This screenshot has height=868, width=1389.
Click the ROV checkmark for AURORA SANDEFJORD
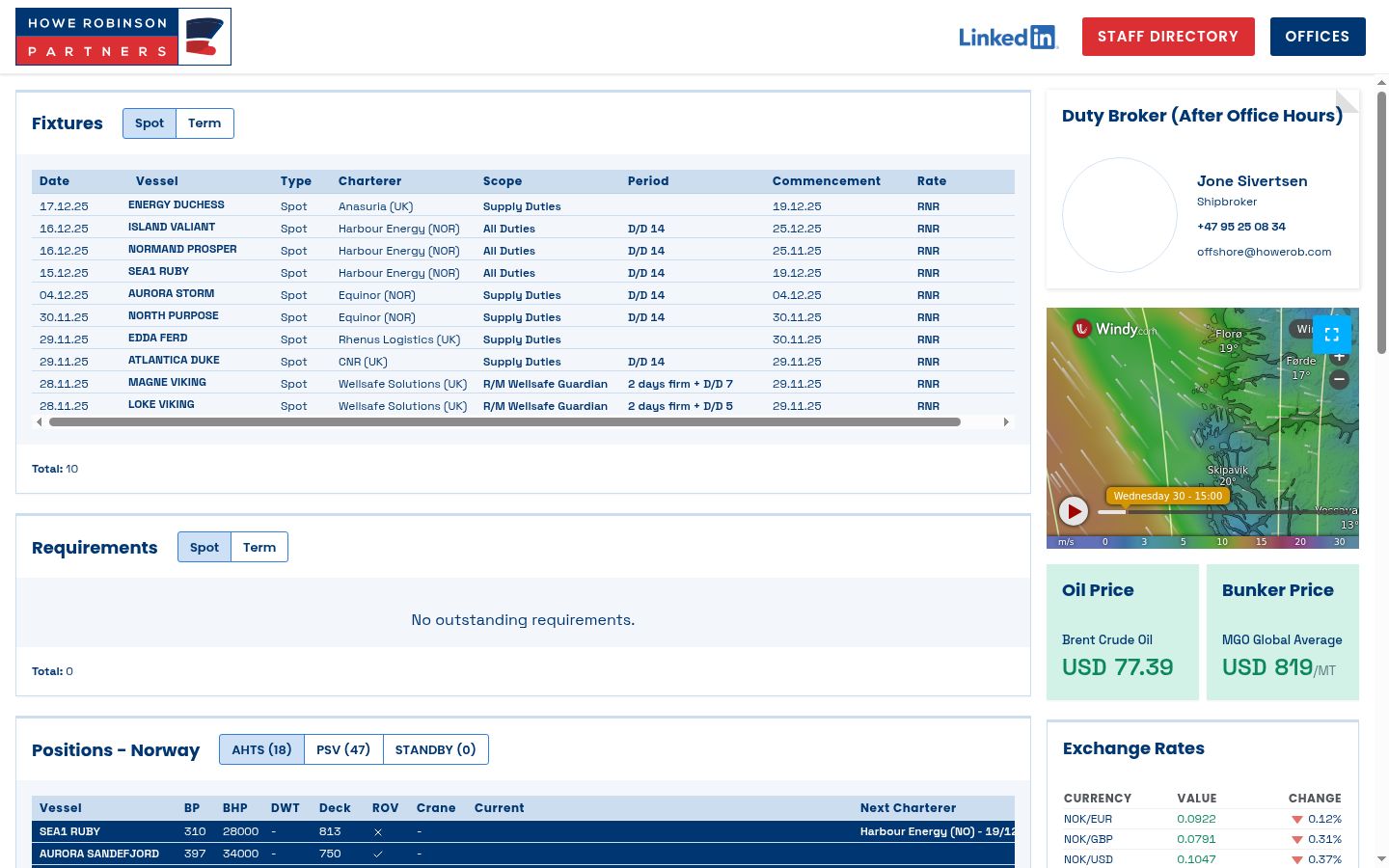coord(378,854)
